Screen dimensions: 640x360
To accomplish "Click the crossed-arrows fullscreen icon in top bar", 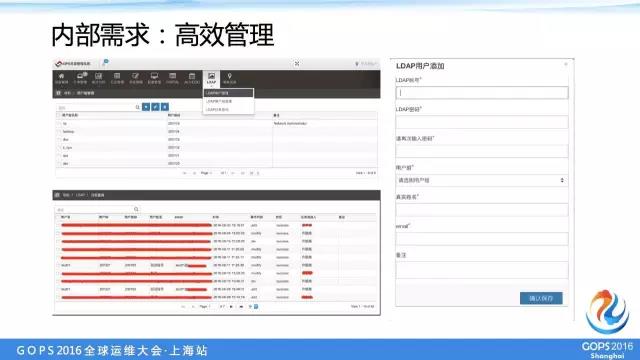I will point(297,64).
